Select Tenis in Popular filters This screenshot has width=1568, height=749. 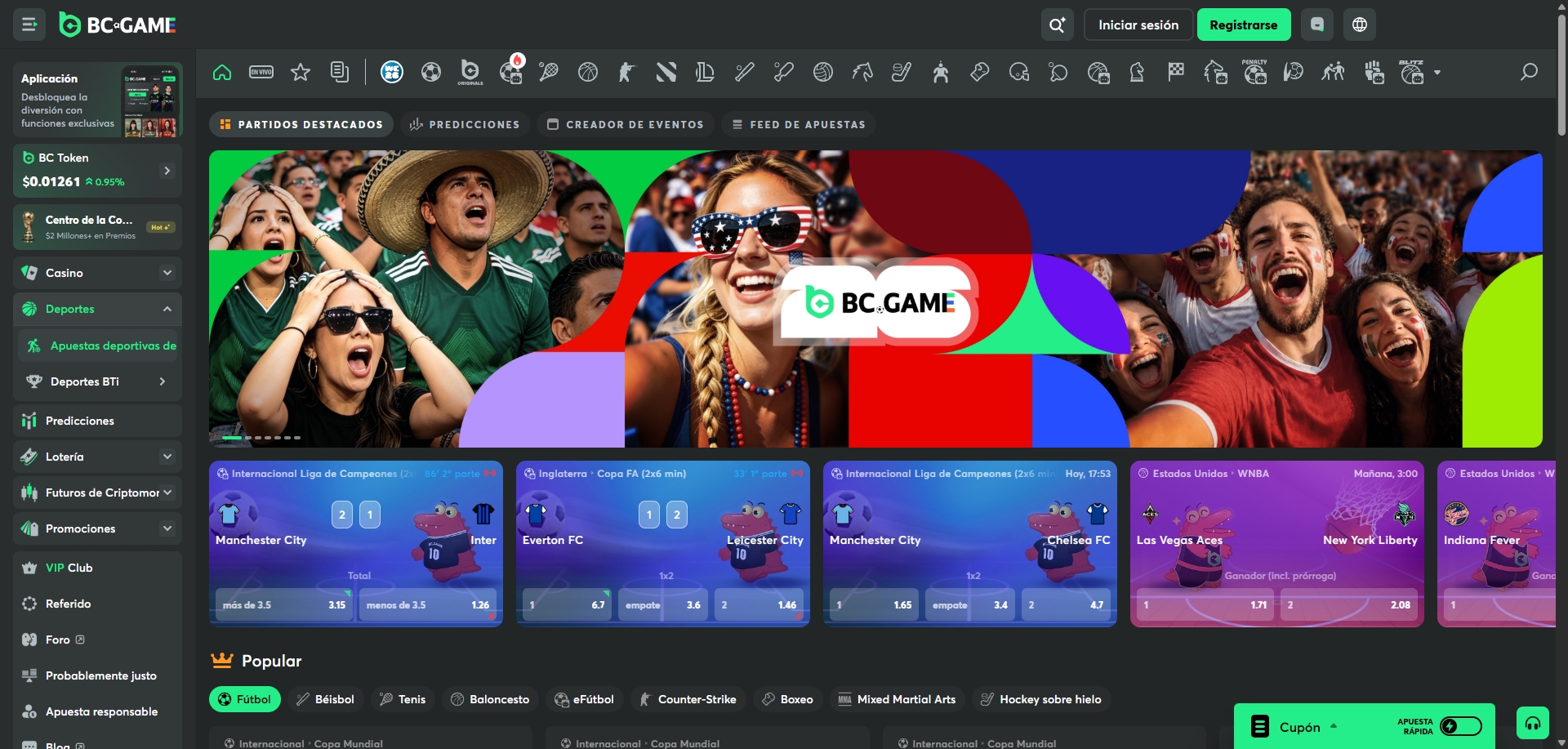(402, 699)
